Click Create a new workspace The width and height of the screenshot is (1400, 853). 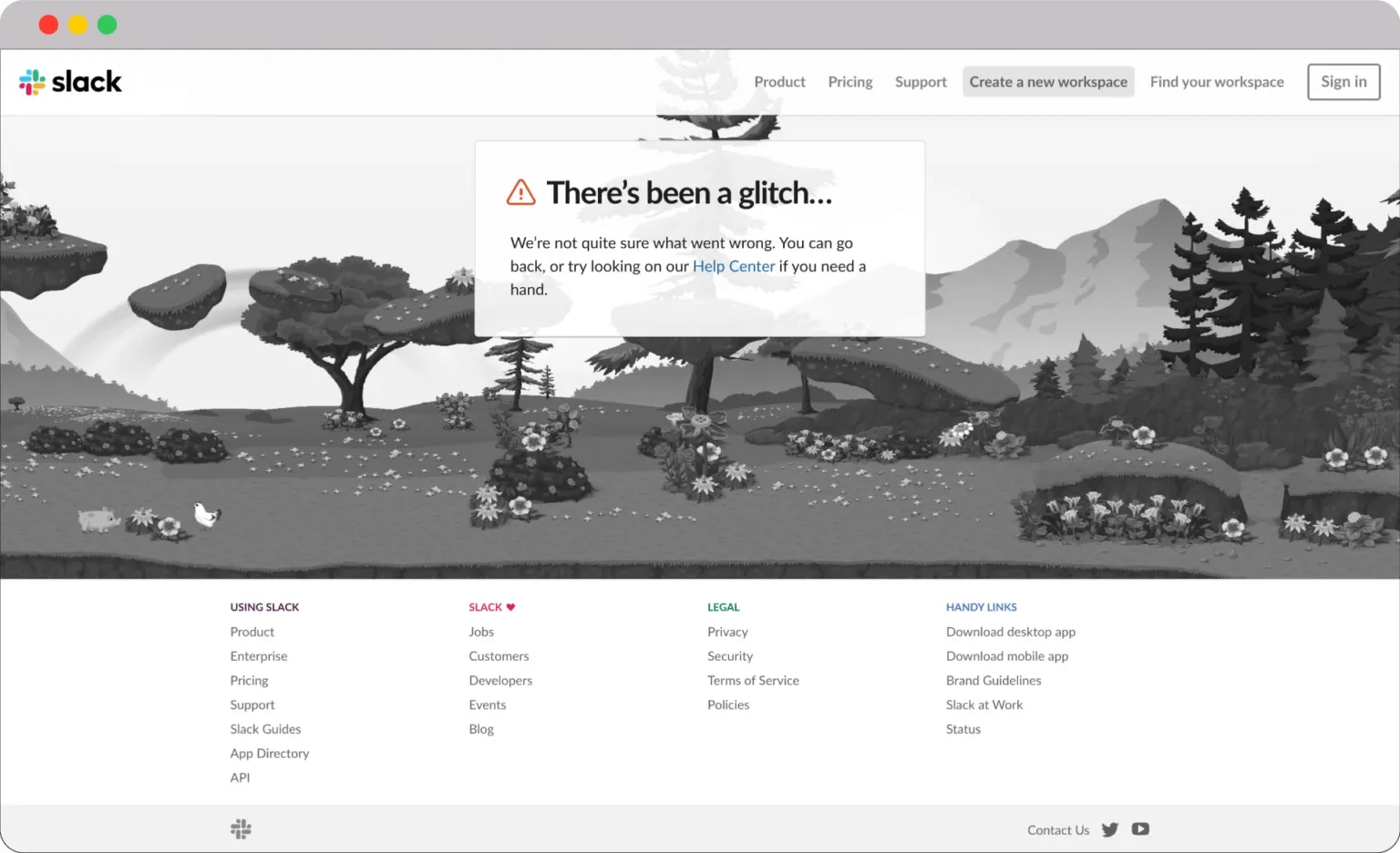click(x=1048, y=82)
